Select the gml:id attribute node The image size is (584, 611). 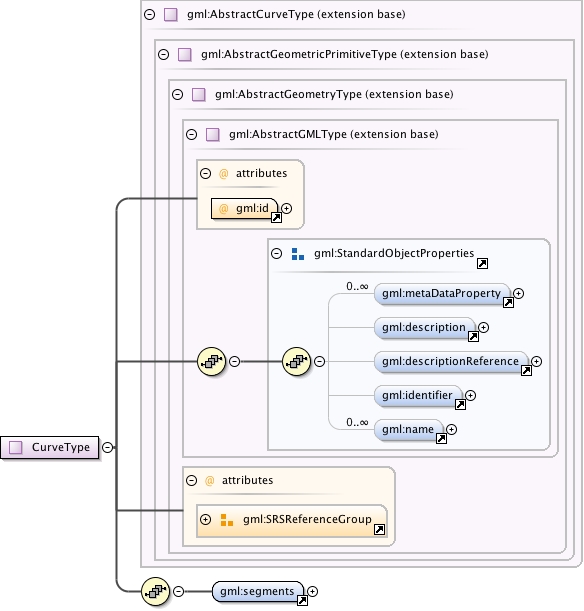tap(244, 208)
